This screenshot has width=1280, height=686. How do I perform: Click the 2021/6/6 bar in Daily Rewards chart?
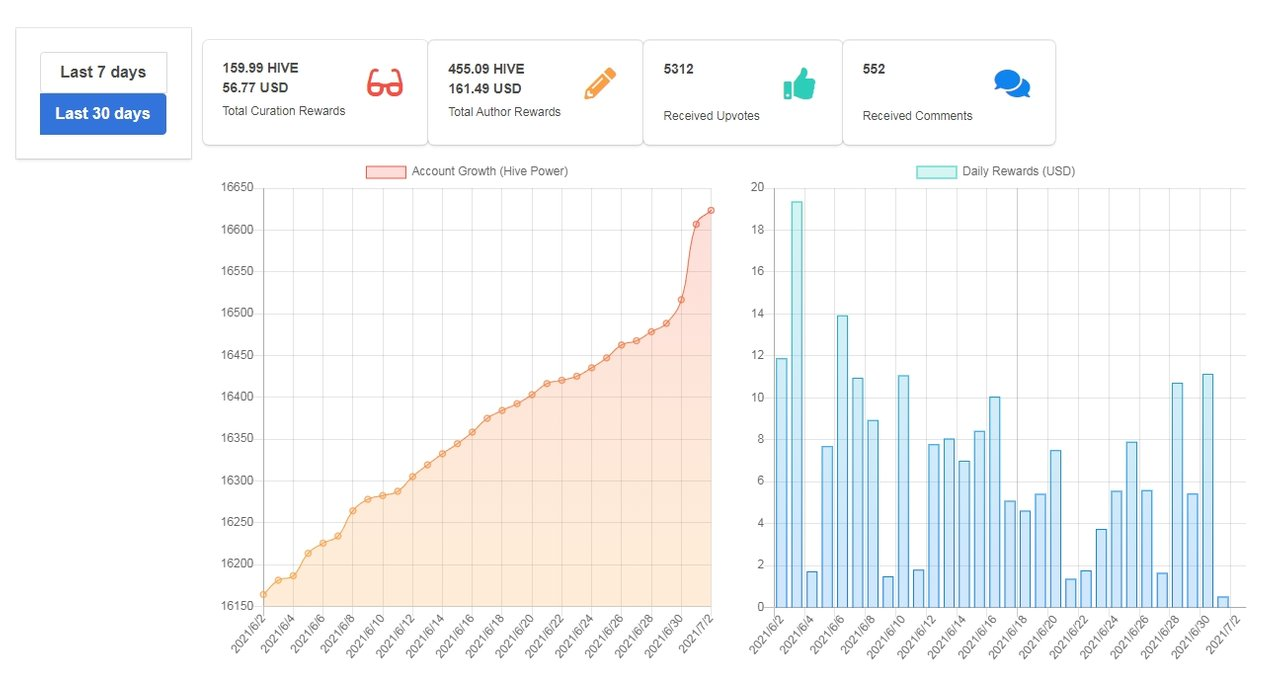842,462
